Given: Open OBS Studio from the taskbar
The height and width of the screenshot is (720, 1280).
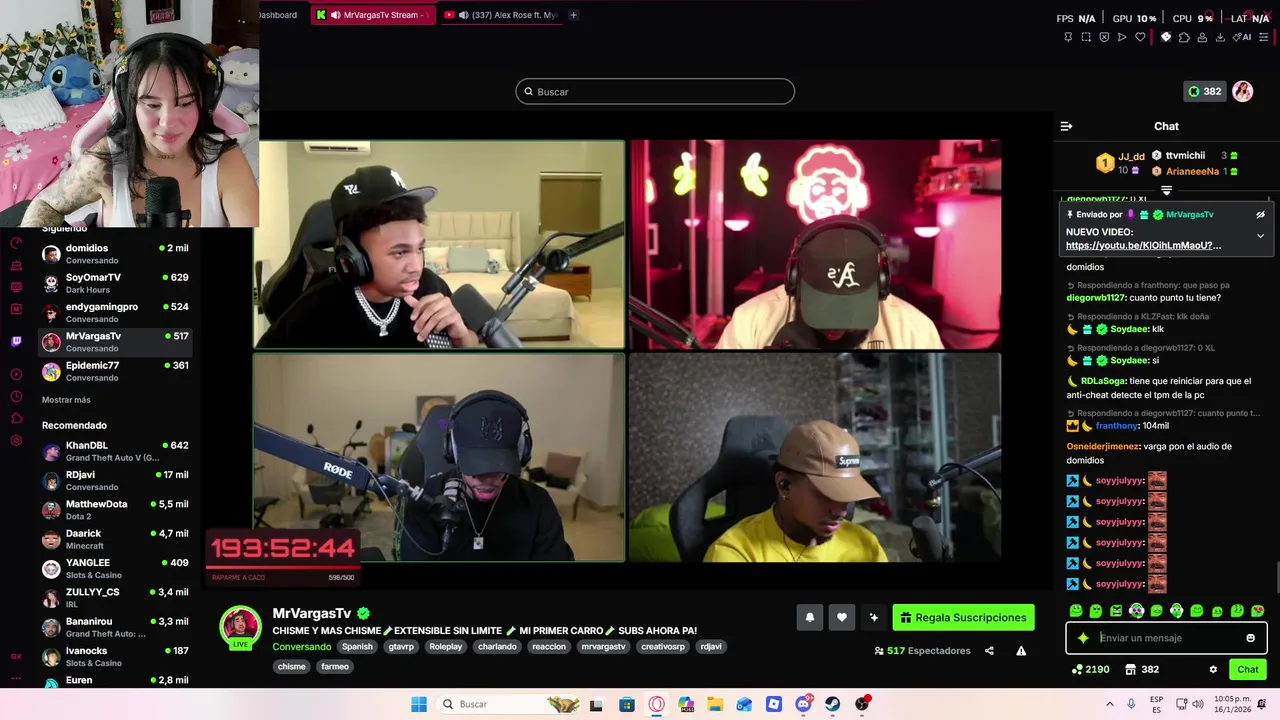Looking at the screenshot, I should [862, 704].
